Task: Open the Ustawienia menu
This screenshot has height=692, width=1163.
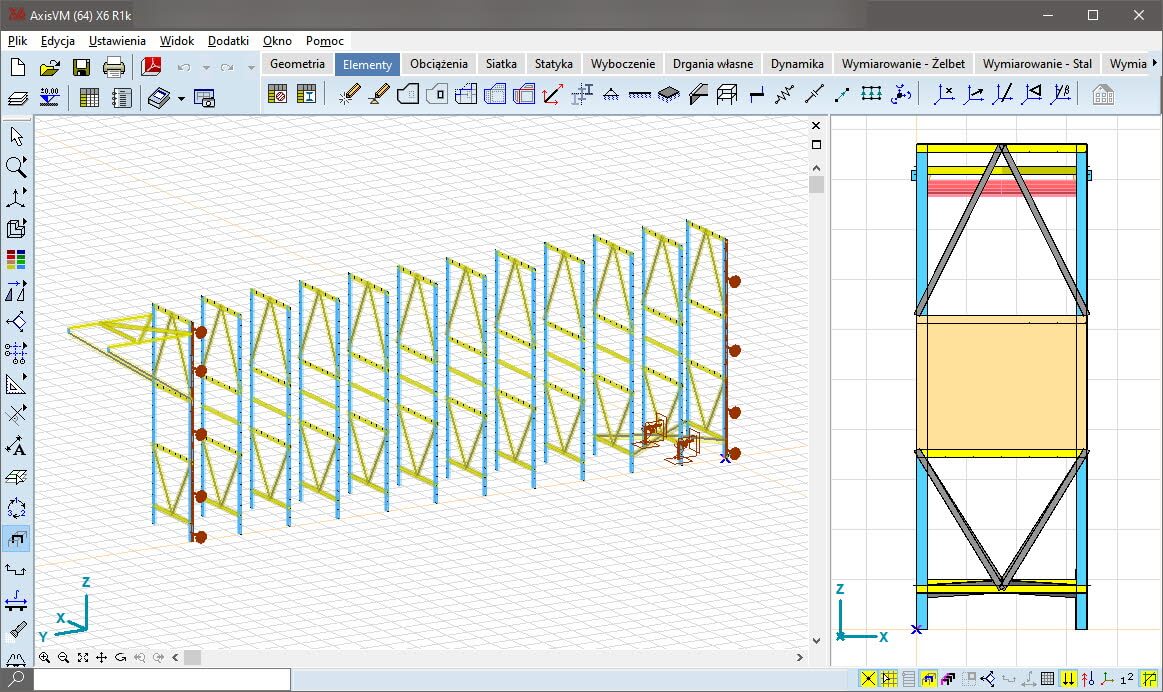Action: [x=117, y=41]
